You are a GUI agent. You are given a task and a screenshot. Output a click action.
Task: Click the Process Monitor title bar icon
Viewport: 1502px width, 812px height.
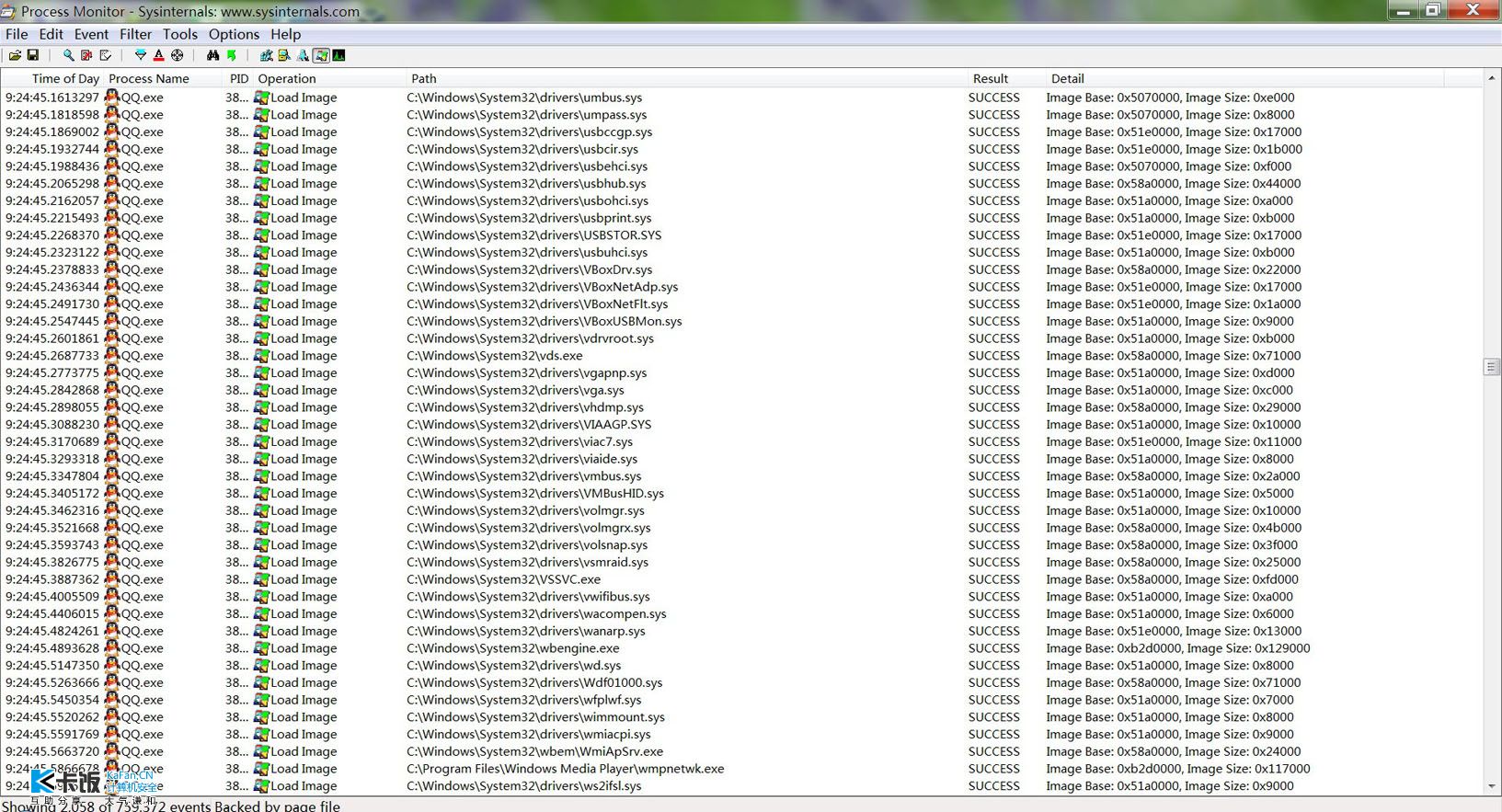[x=8, y=12]
